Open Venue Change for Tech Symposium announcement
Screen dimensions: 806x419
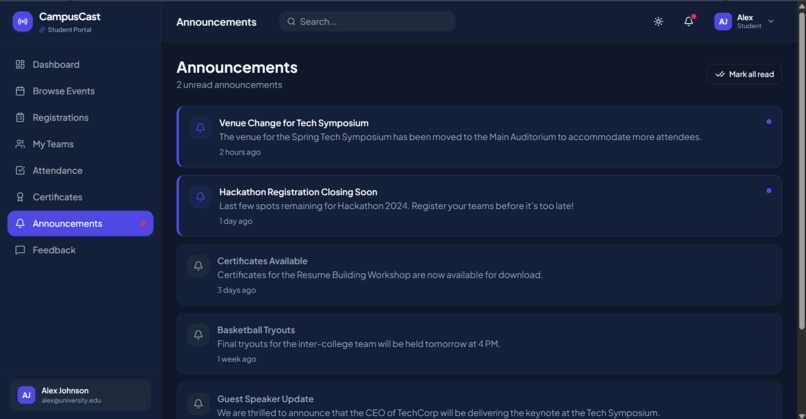(479, 137)
